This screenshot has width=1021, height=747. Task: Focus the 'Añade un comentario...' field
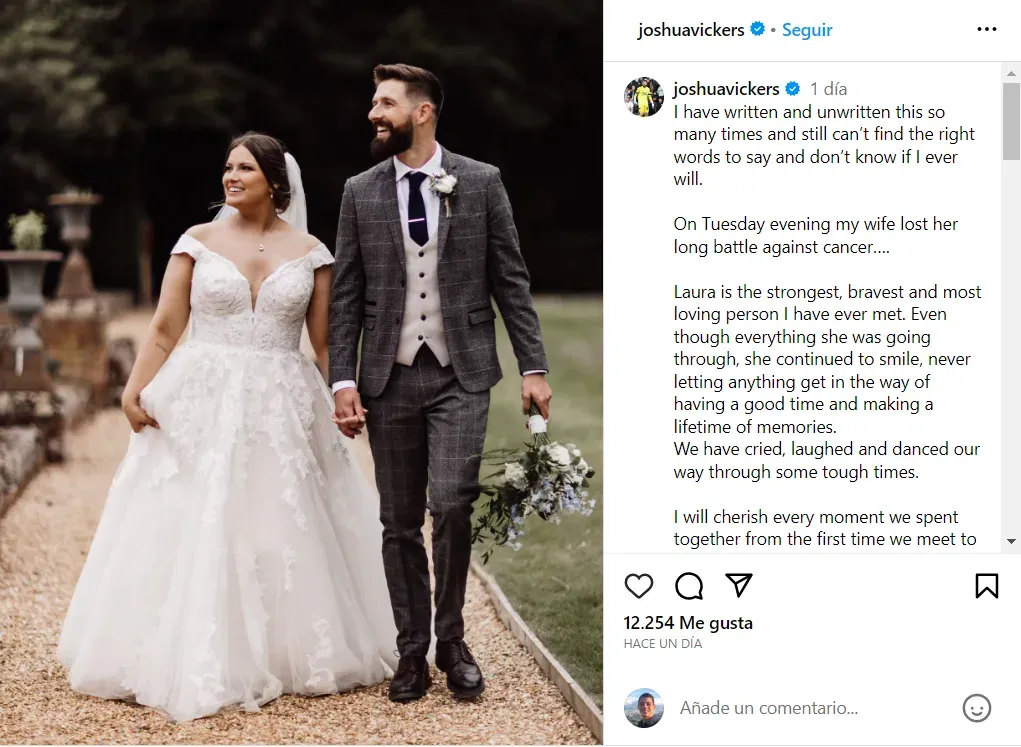tap(814, 708)
